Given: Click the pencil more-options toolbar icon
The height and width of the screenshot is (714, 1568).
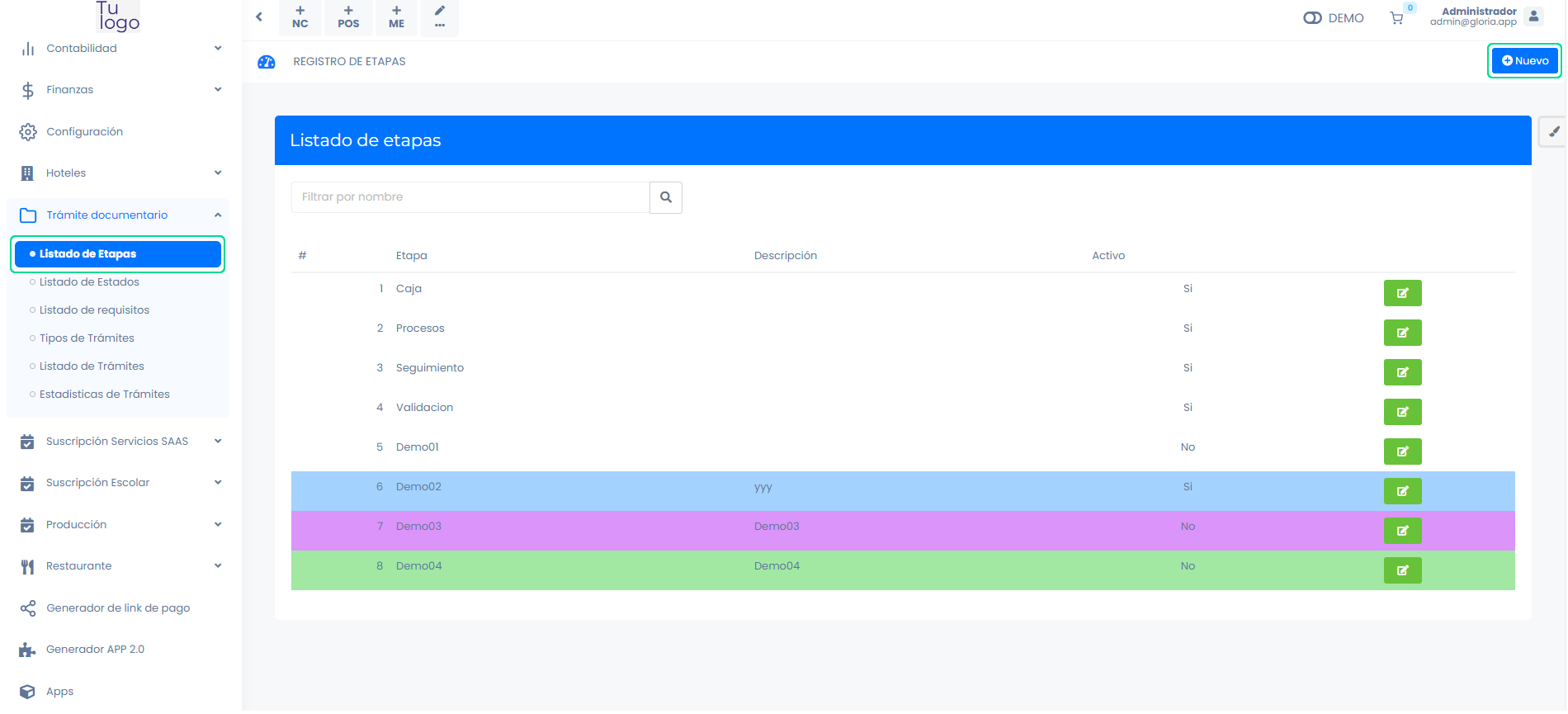Looking at the screenshot, I should pos(439,17).
